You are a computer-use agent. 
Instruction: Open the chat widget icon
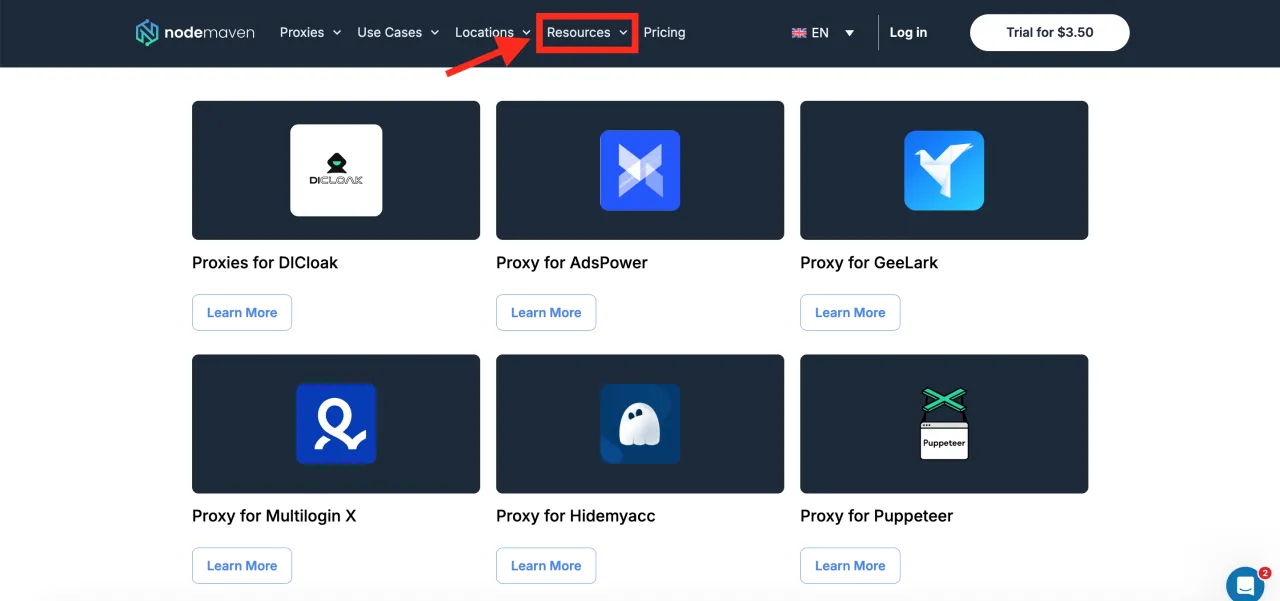click(1245, 584)
